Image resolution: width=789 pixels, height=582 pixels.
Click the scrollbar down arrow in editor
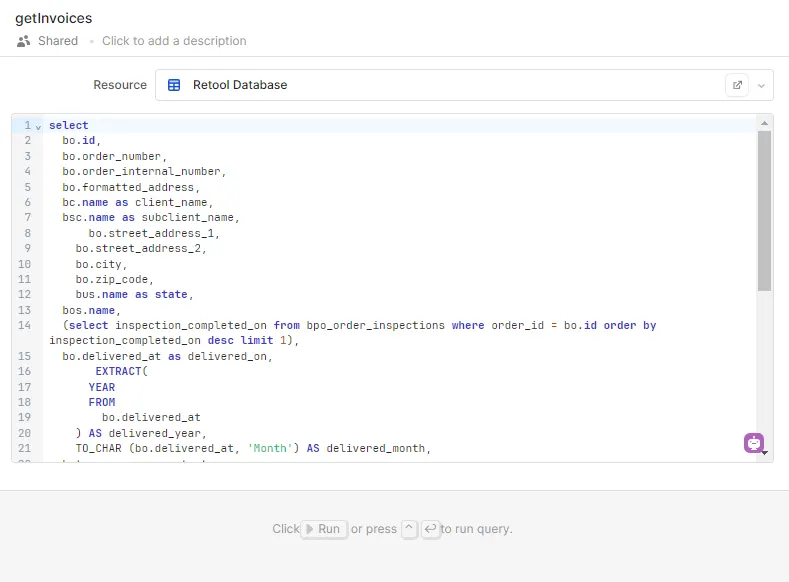click(x=765, y=453)
